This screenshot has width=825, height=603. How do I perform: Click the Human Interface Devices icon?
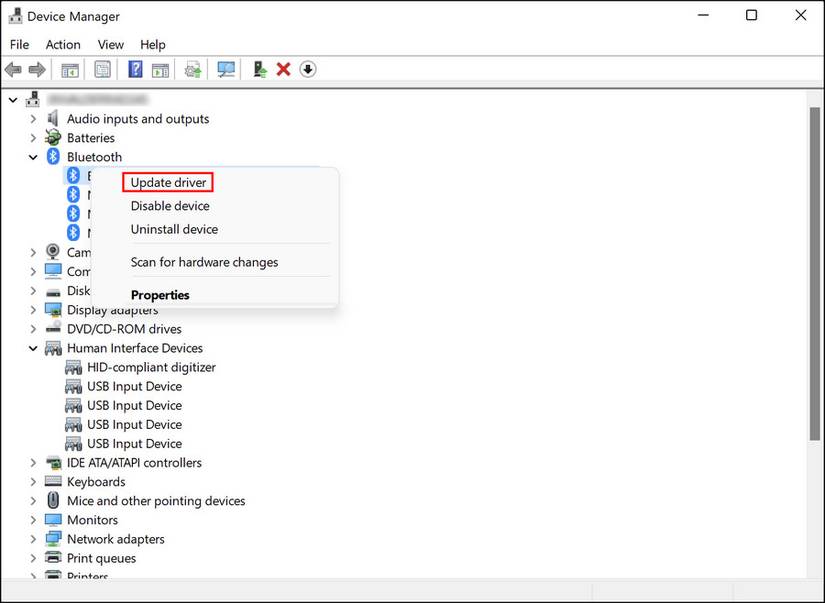[x=53, y=348]
